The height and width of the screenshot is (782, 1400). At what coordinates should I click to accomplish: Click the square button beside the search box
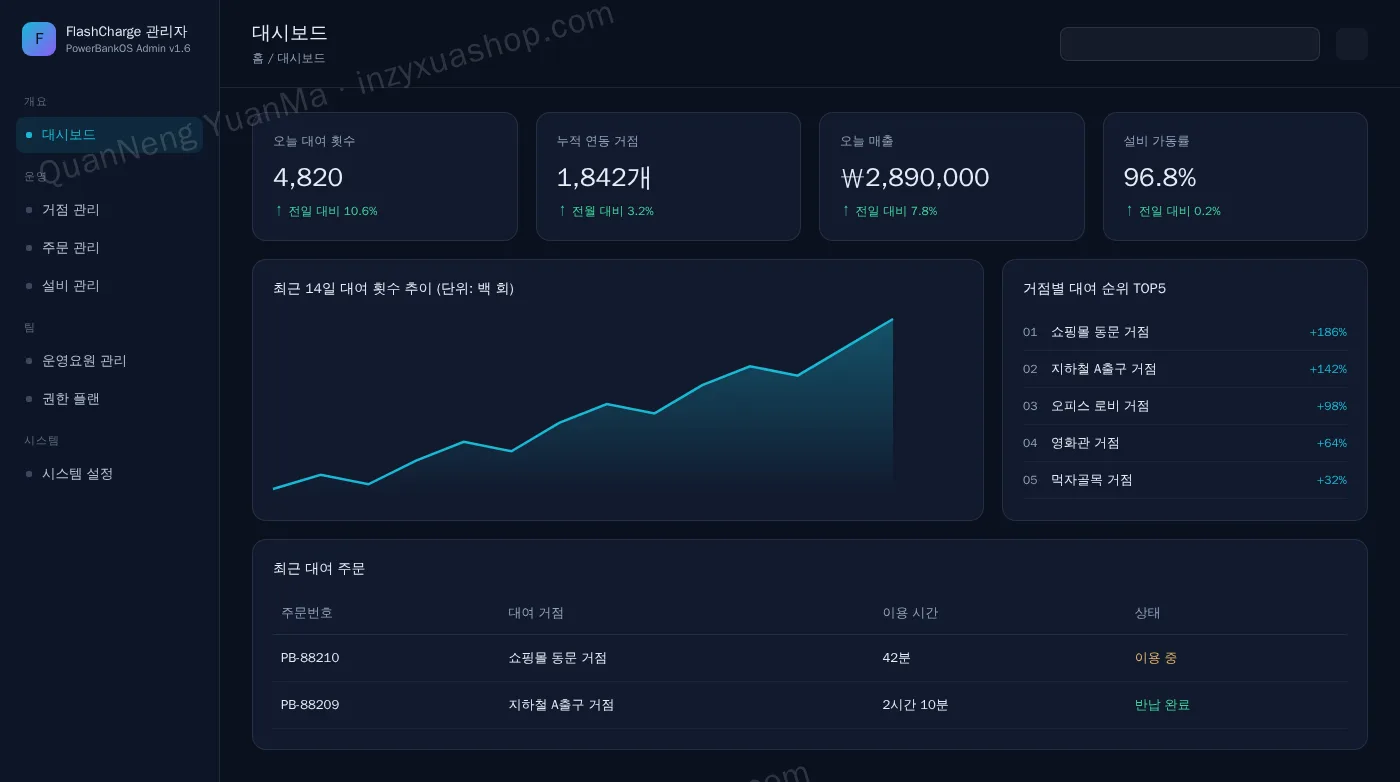pos(1351,44)
